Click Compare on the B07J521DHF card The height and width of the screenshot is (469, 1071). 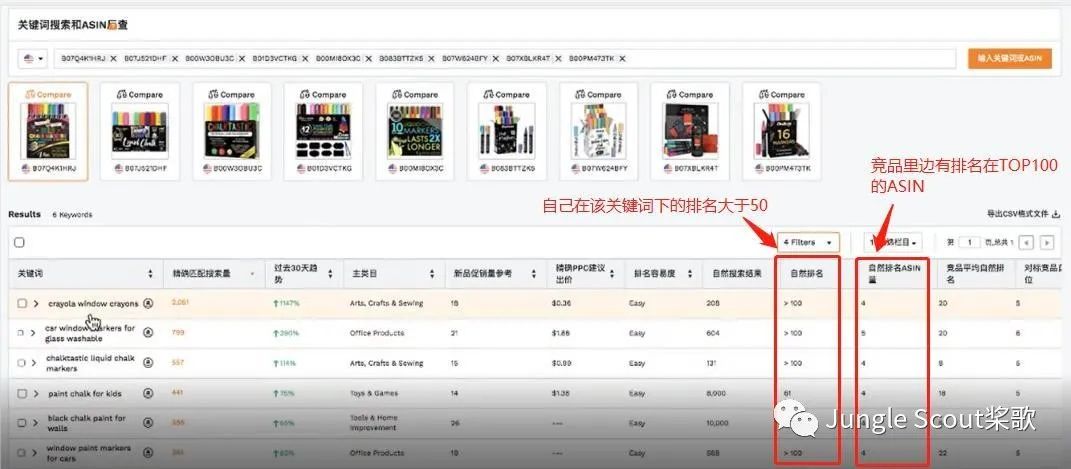click(139, 95)
